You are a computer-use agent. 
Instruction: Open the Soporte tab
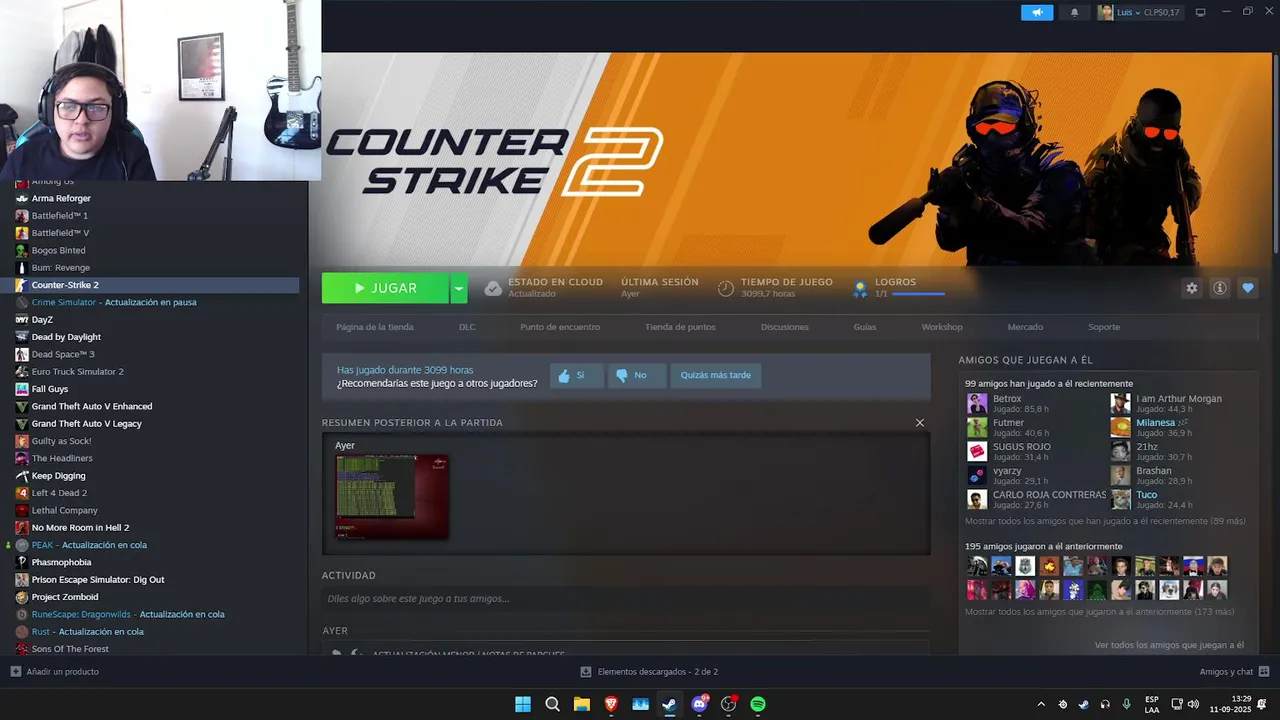click(x=1104, y=327)
